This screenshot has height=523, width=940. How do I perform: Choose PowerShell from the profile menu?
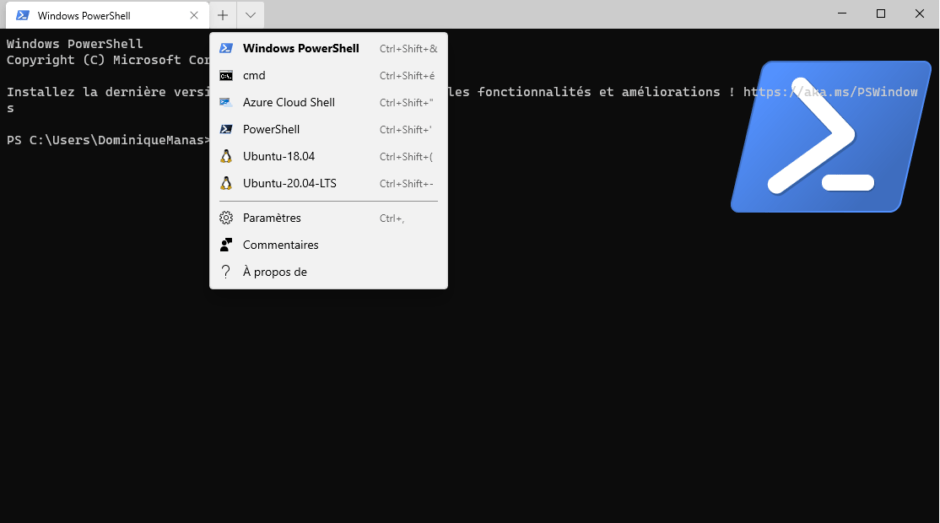(271, 129)
